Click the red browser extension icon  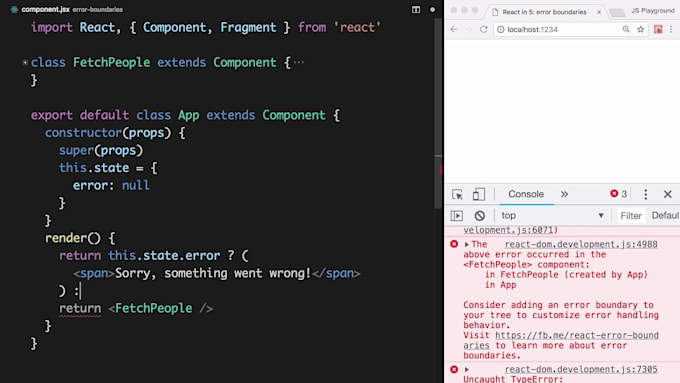click(658, 29)
